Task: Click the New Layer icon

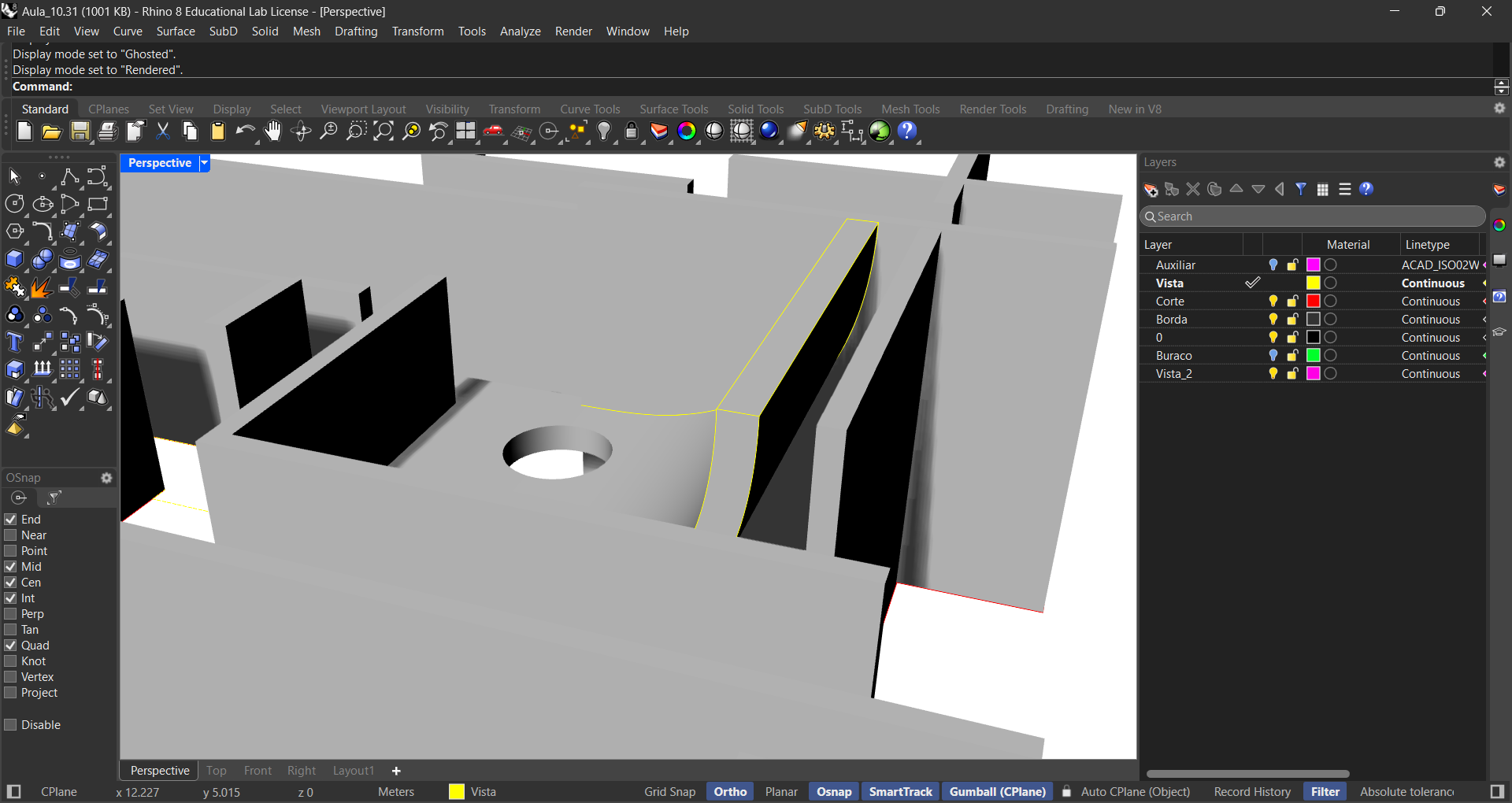Action: tap(1151, 190)
